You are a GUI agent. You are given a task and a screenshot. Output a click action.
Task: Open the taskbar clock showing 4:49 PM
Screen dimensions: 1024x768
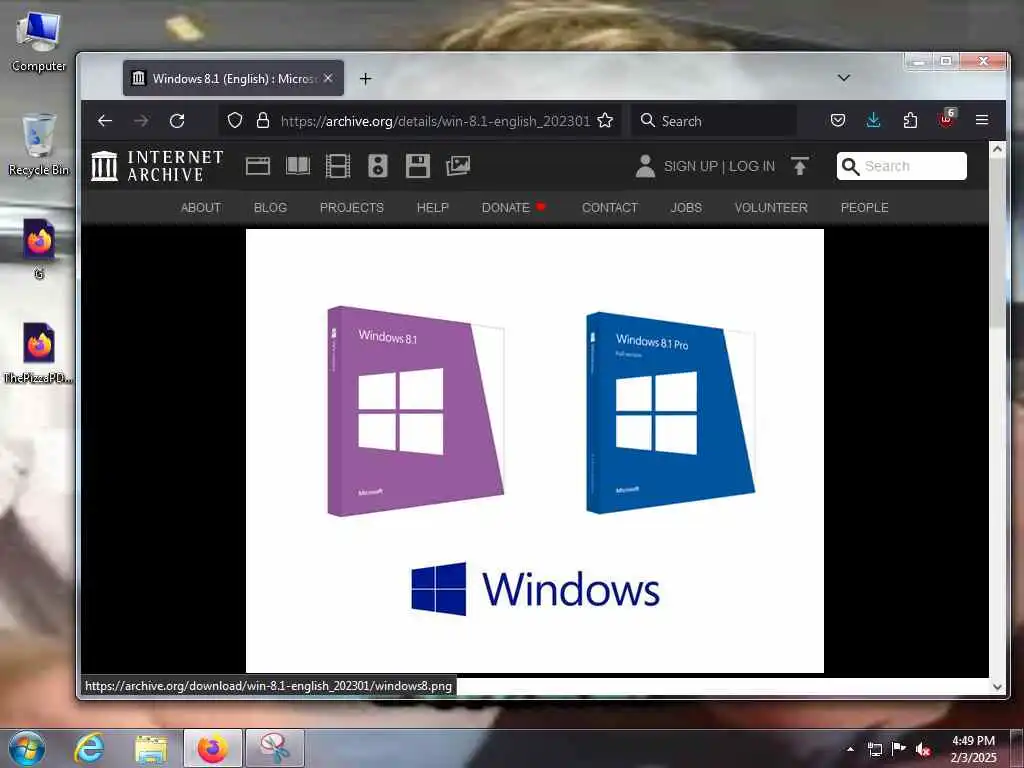tap(974, 749)
